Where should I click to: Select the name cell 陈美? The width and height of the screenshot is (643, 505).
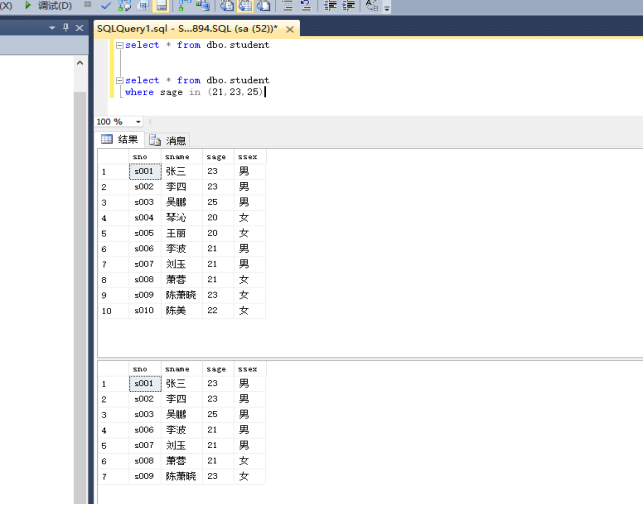(182, 311)
